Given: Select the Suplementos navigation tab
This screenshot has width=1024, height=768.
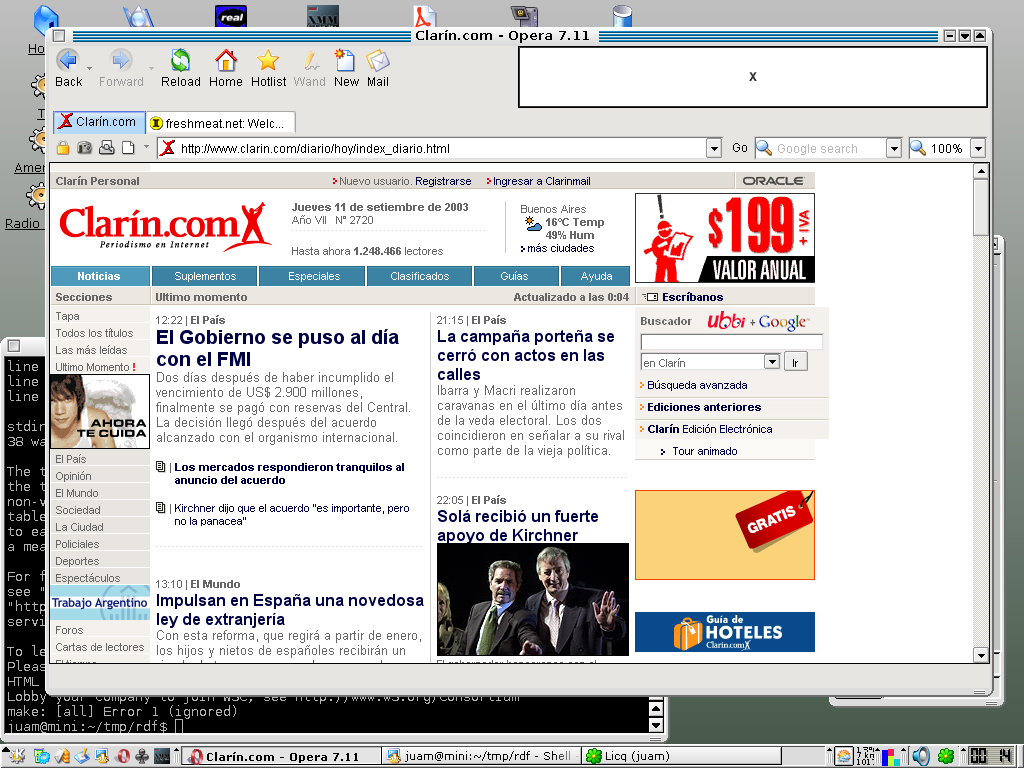Looking at the screenshot, I should tap(204, 276).
